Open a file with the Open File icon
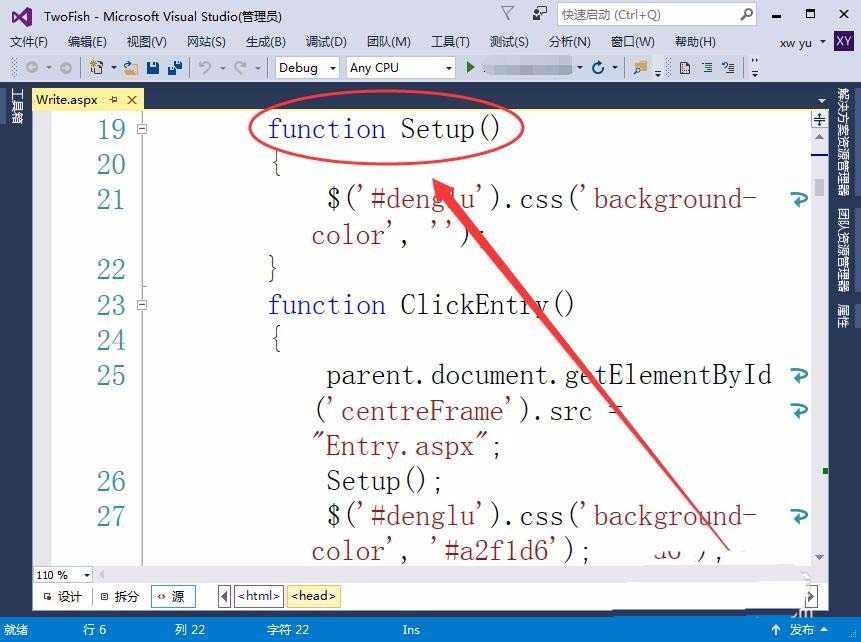This screenshot has width=861, height=642. point(128,67)
